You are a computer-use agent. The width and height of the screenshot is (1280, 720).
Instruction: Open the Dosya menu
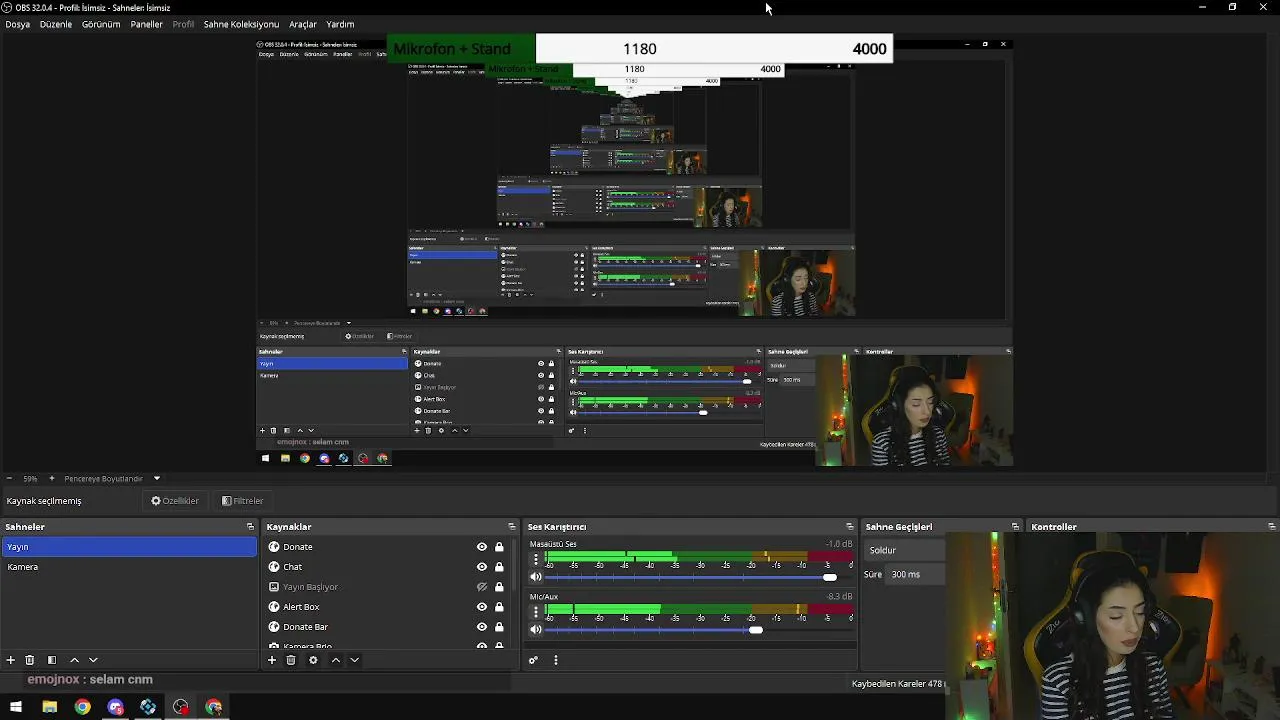coord(18,24)
